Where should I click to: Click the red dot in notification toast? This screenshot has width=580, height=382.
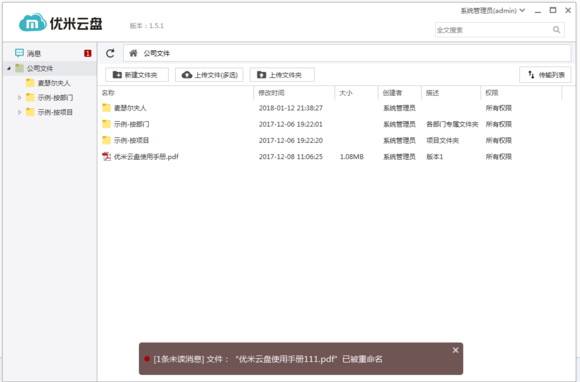[x=147, y=359]
